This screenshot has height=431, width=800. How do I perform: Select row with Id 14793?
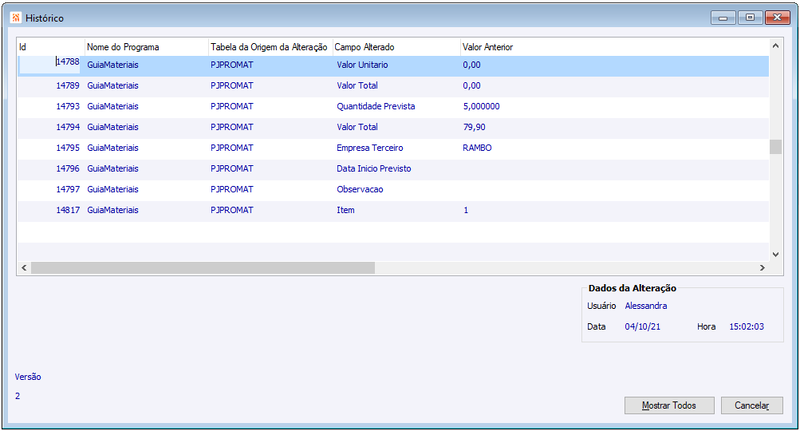pos(393,107)
